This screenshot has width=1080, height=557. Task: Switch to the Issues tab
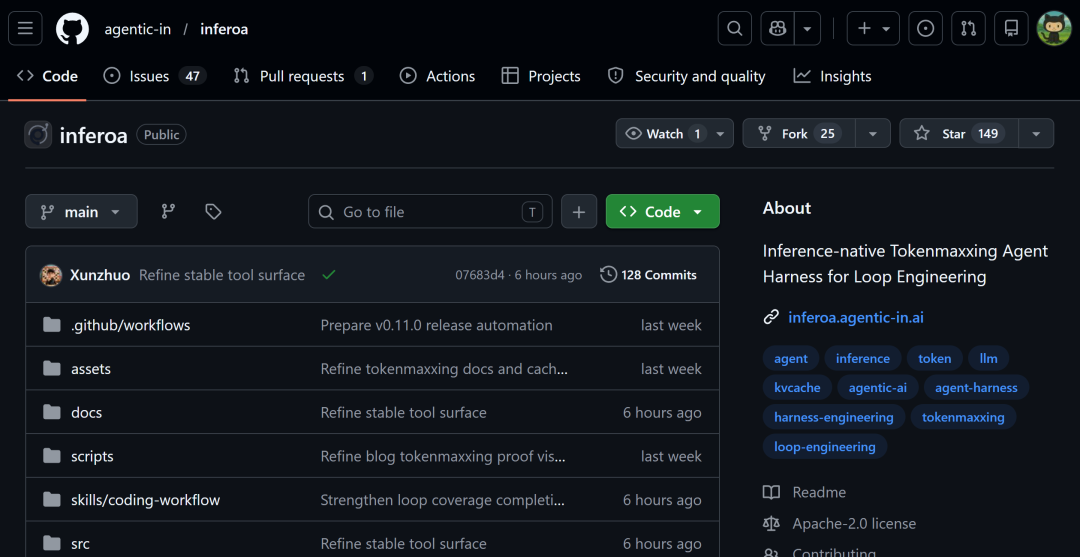point(155,76)
